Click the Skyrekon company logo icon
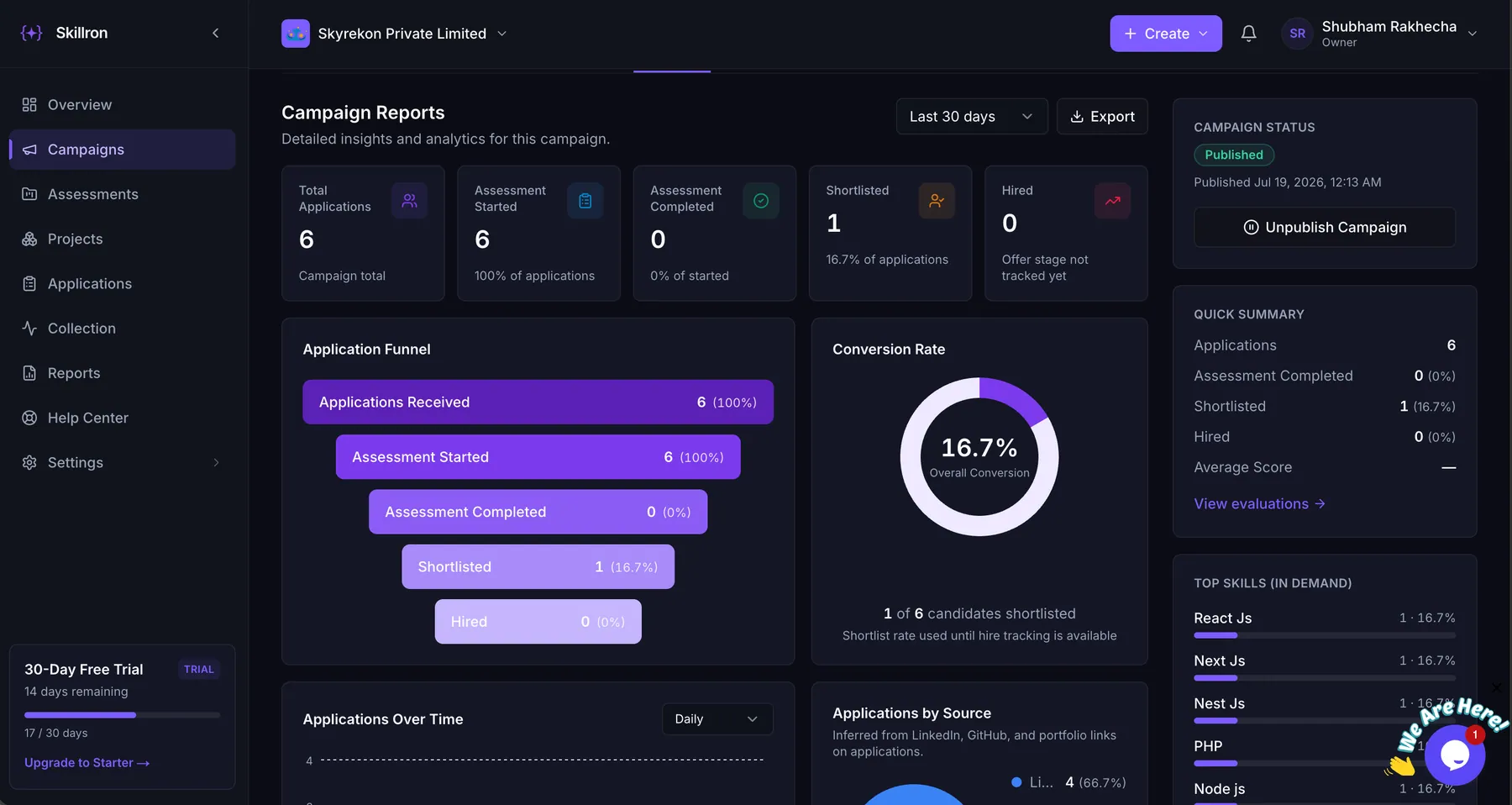Viewport: 1512px width, 805px height. click(x=296, y=34)
